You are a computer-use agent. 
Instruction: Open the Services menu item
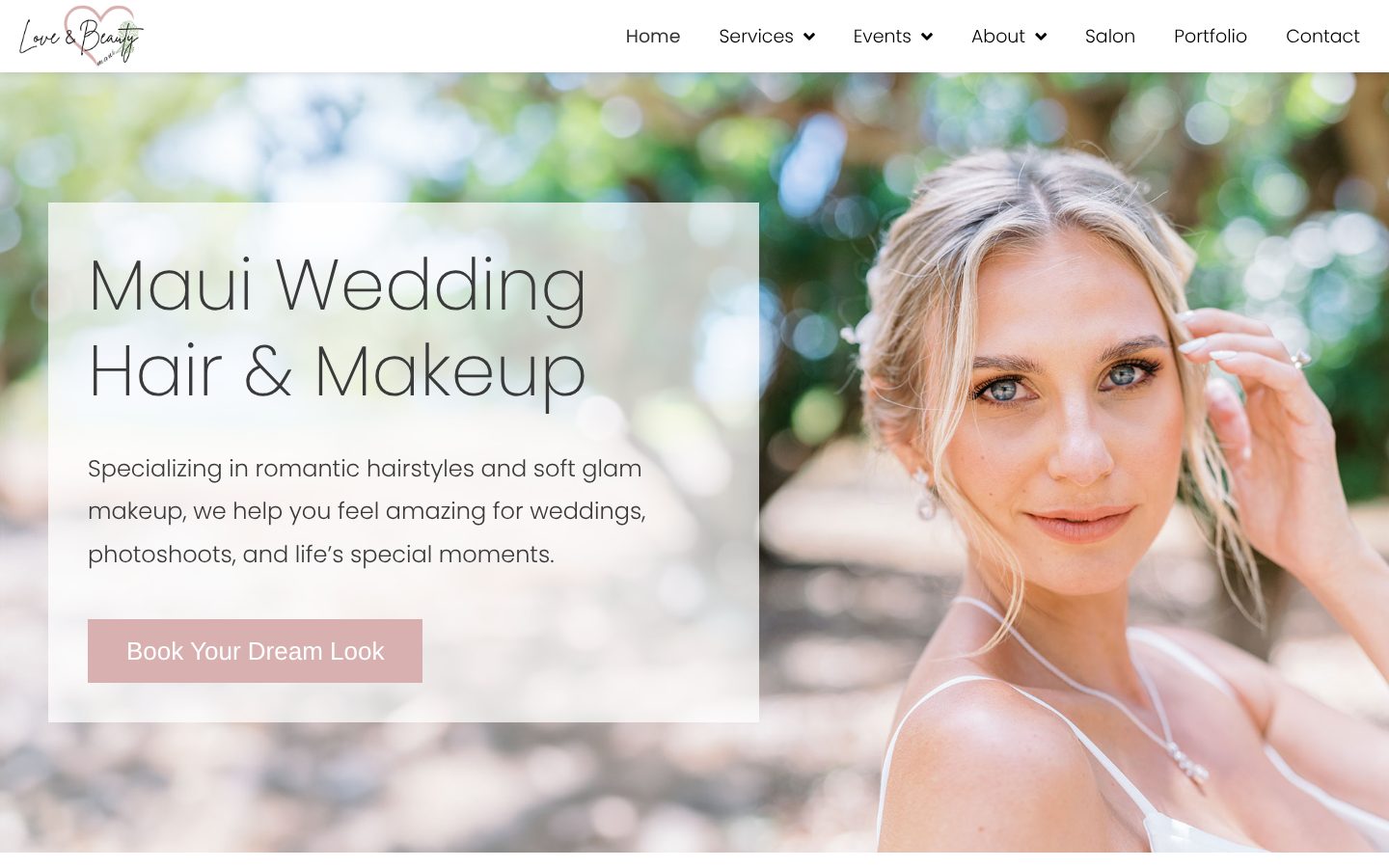[756, 36]
